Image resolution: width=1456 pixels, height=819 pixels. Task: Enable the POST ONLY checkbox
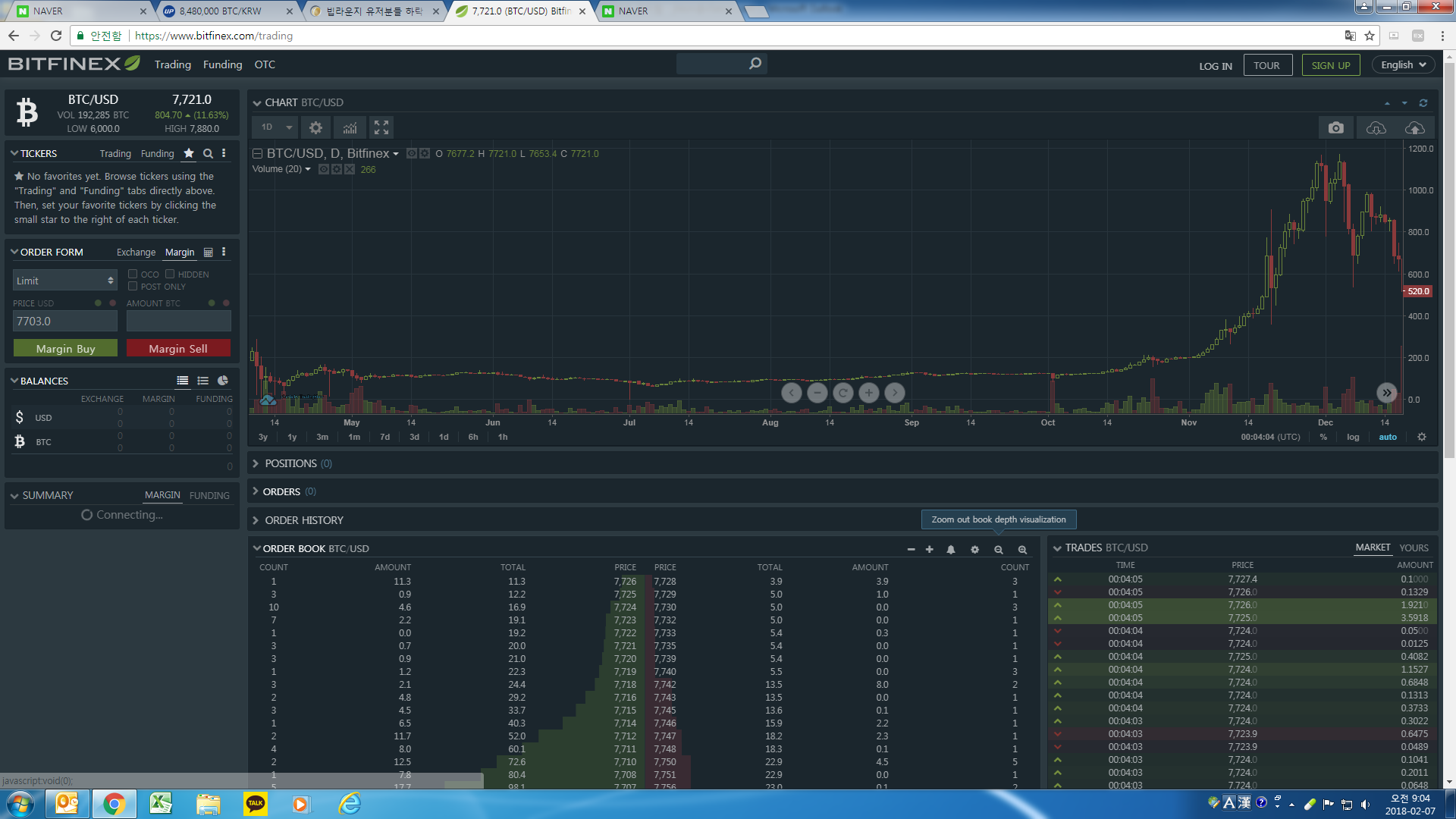pyautogui.click(x=133, y=286)
